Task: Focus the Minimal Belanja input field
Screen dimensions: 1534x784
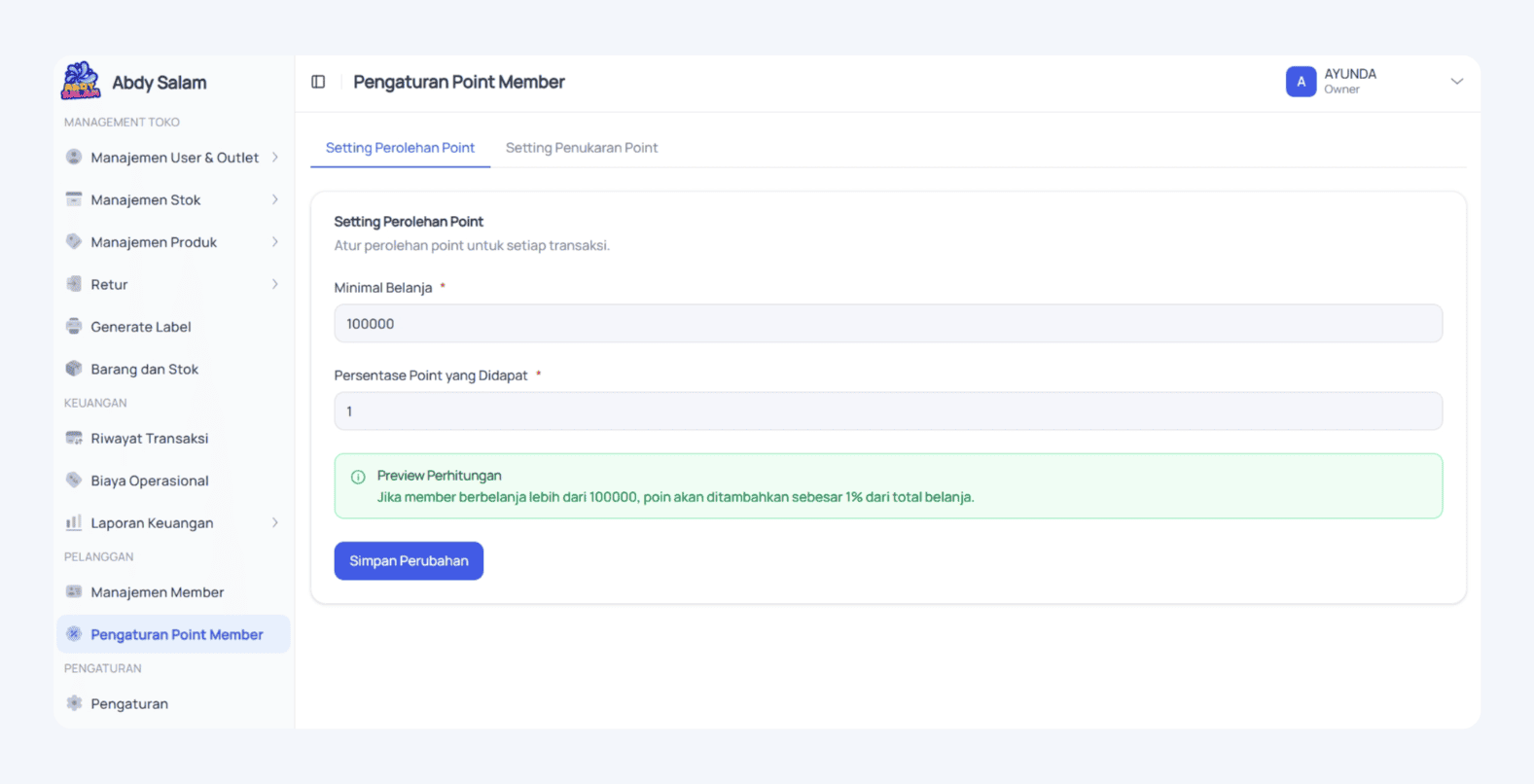Action: tap(888, 324)
